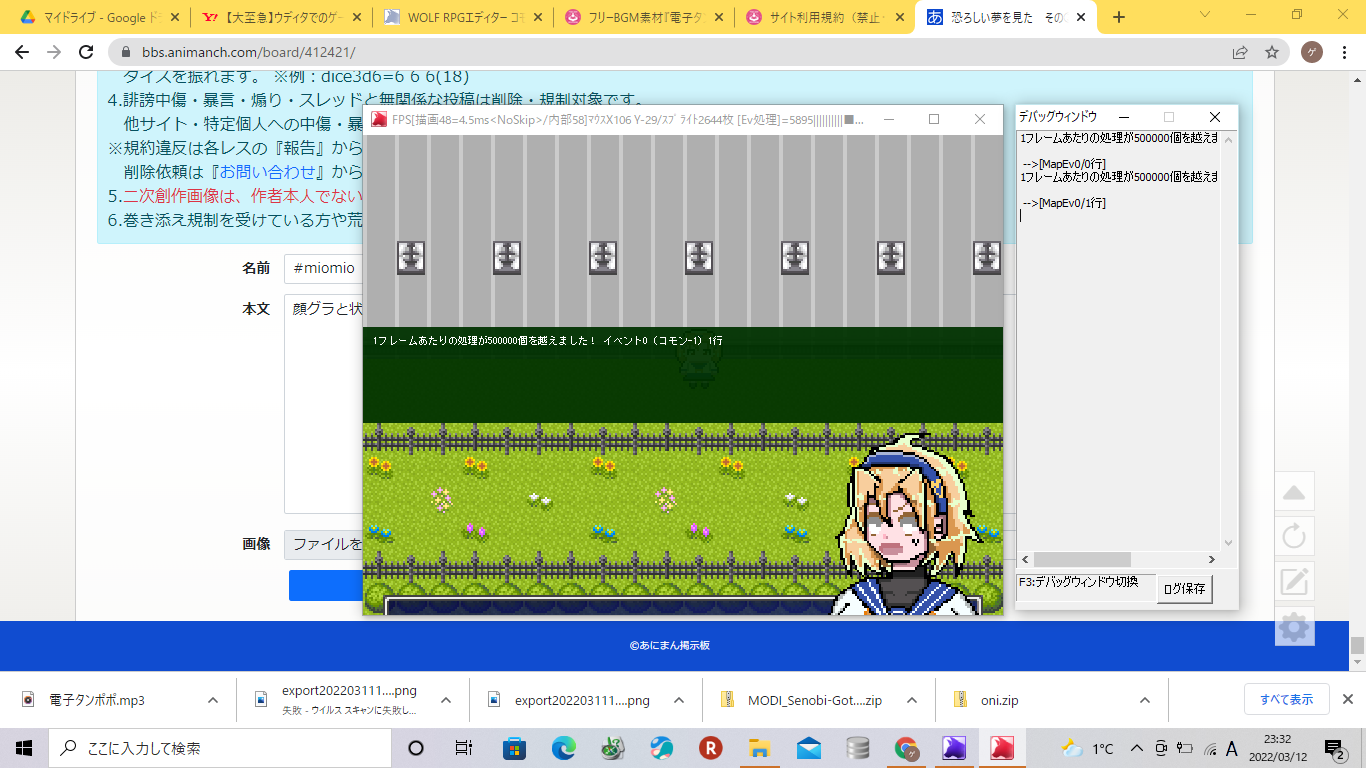Viewport: 1366px width, 768px height.
Task: Close the Chrome downloads bar
Action: click(x=1348, y=699)
